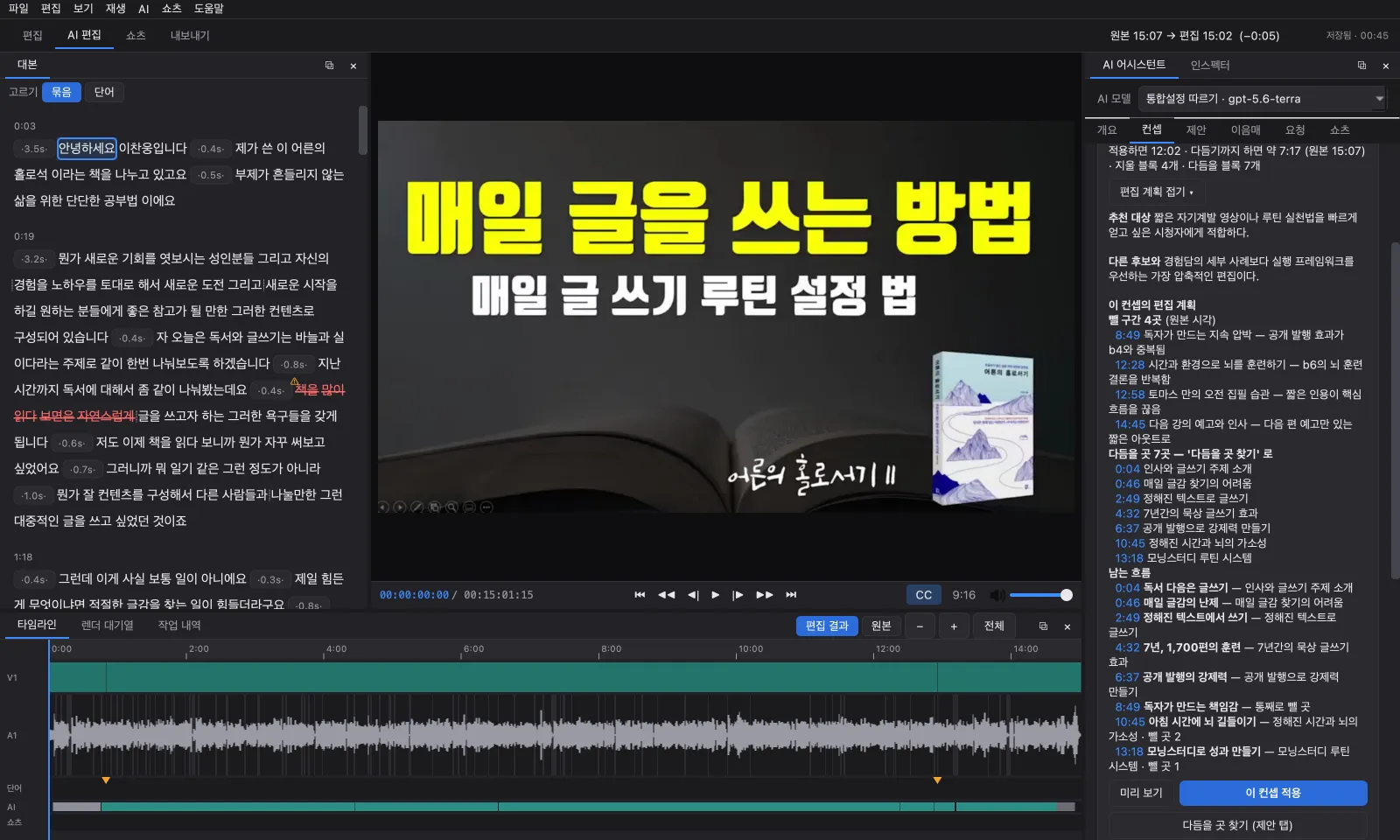Pop out the AI 어시스턴트 panel

click(x=1361, y=66)
